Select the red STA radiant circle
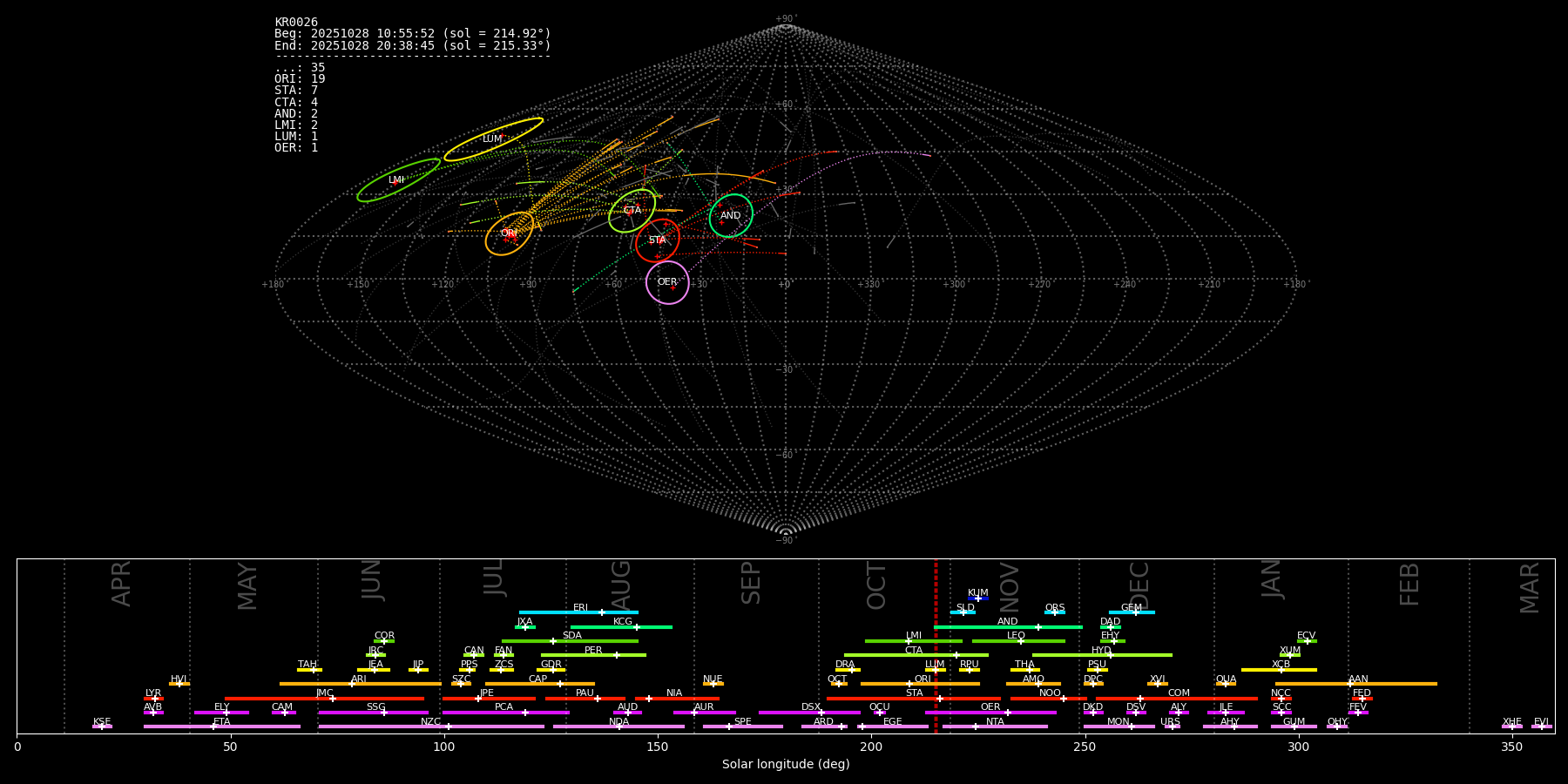The width and height of the screenshot is (1568, 784). click(658, 240)
